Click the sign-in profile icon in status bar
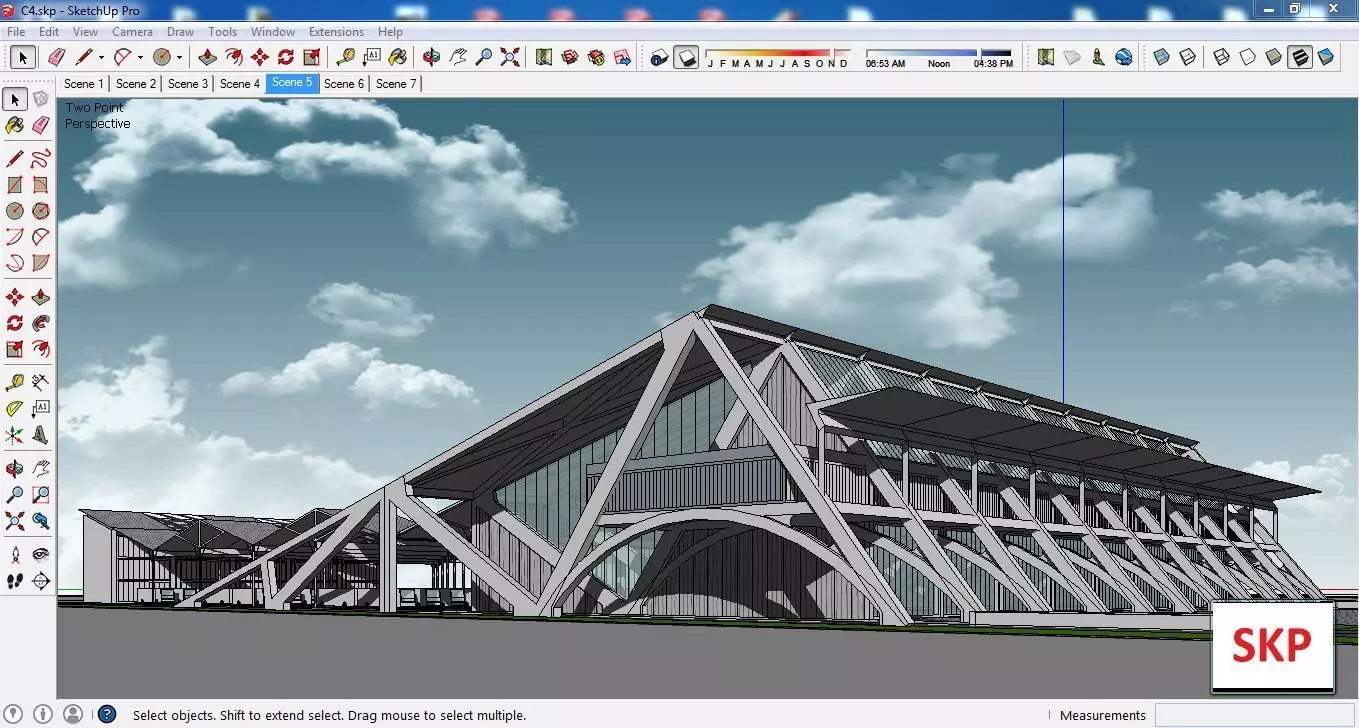Screen dimensions: 1359x728 (72, 714)
